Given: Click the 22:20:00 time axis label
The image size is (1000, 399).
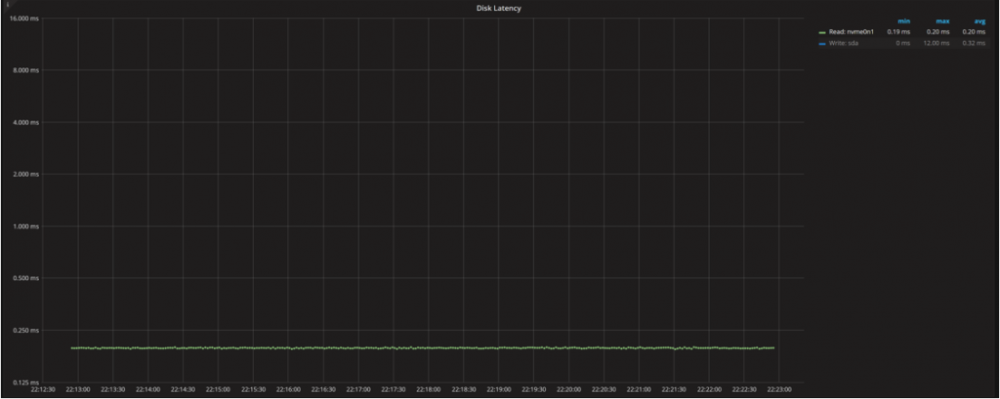Looking at the screenshot, I should (569, 389).
